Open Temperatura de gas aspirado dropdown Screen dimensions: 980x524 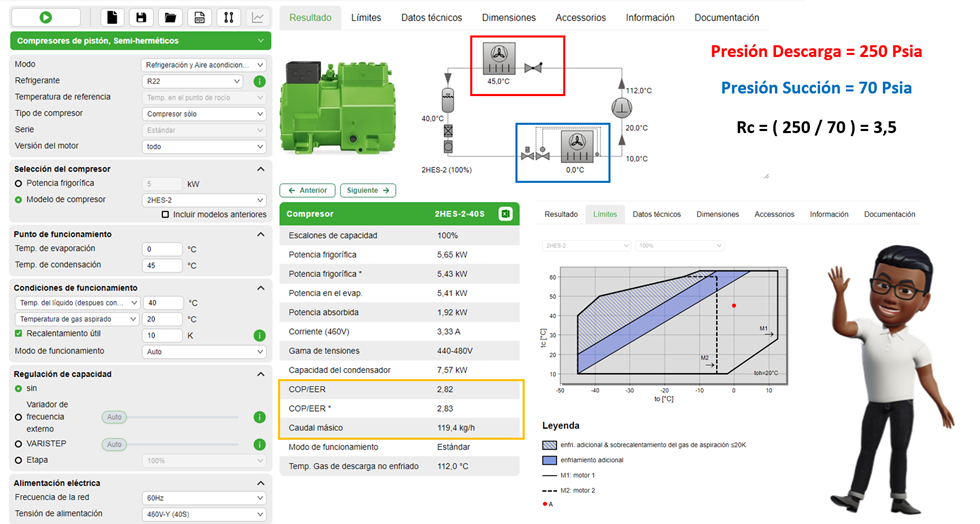(x=76, y=319)
